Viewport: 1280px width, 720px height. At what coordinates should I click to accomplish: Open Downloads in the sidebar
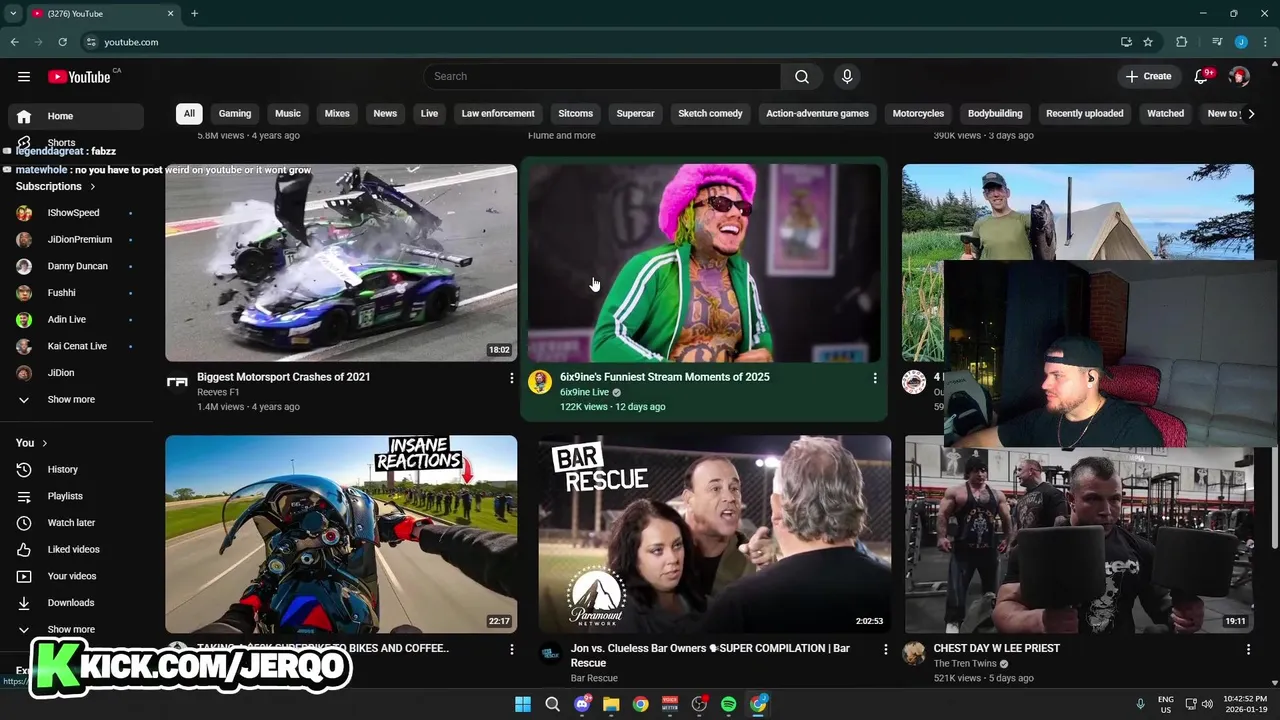76,603
